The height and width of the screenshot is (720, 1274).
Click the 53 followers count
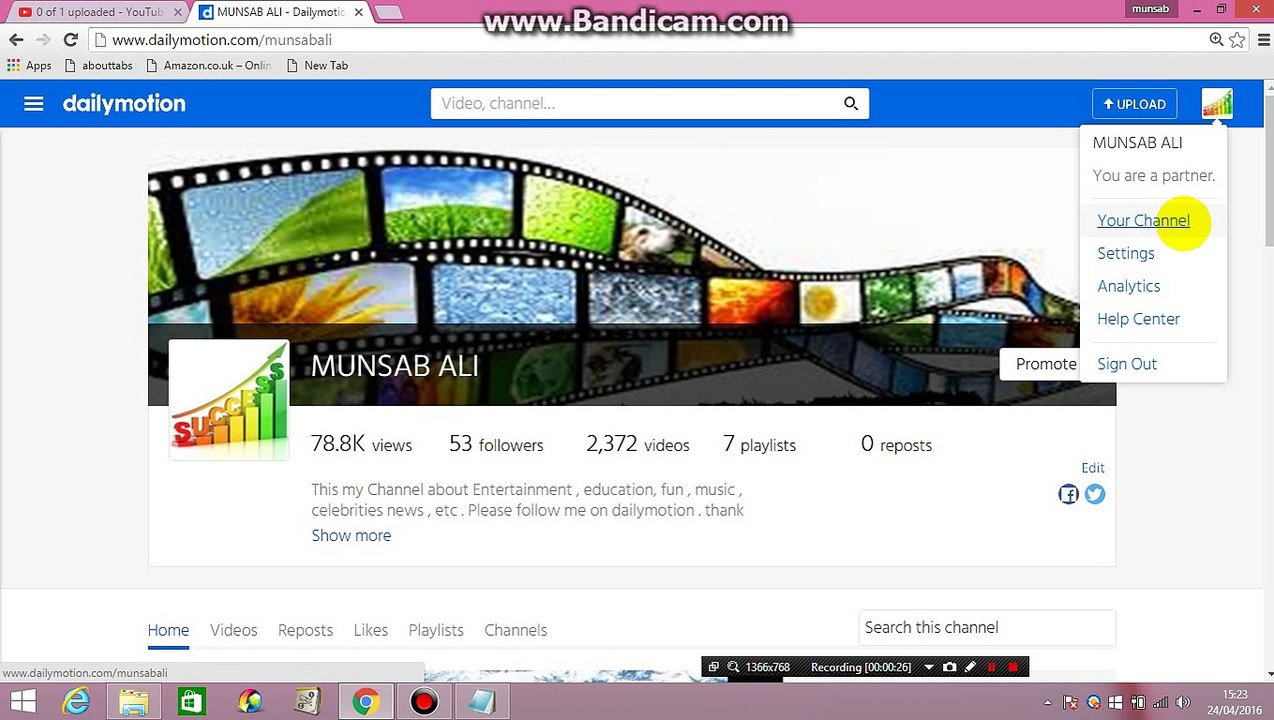496,444
